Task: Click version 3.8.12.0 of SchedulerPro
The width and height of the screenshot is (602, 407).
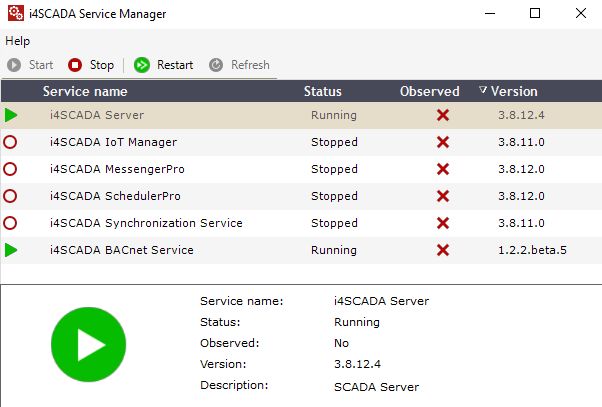Action: pos(521,196)
